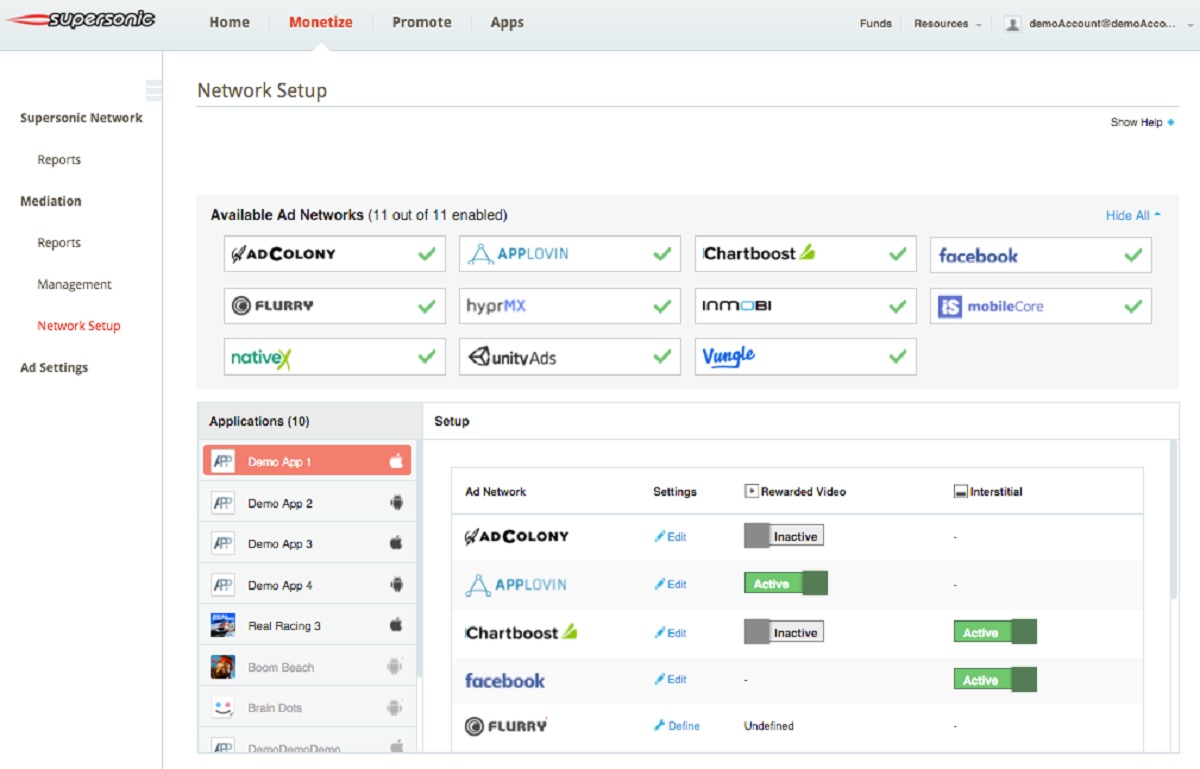1200x769 pixels.
Task: Toggle the Facebook network card
Action: pos(1041,255)
